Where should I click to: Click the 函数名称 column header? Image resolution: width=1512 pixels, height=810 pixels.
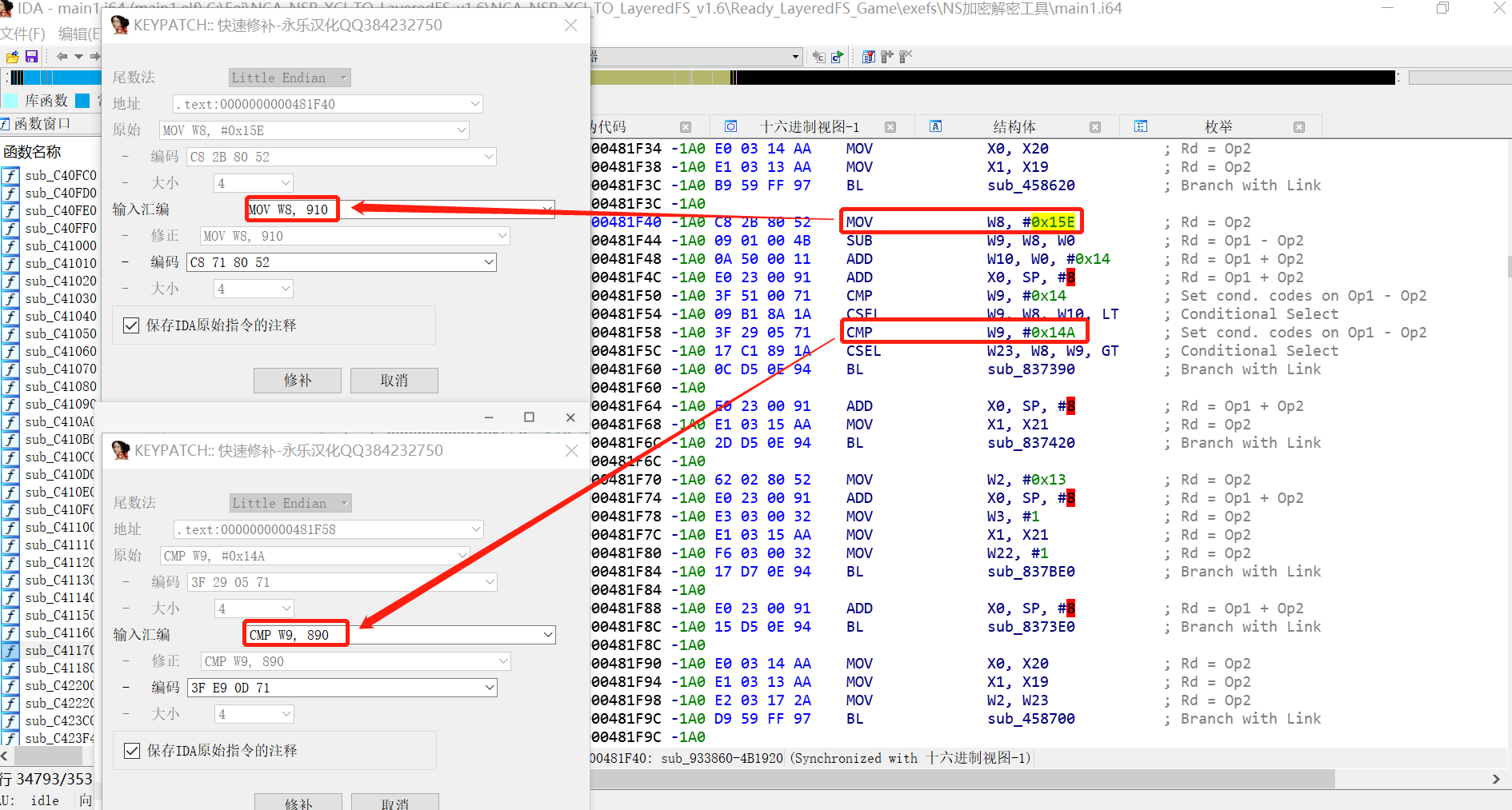[32, 152]
